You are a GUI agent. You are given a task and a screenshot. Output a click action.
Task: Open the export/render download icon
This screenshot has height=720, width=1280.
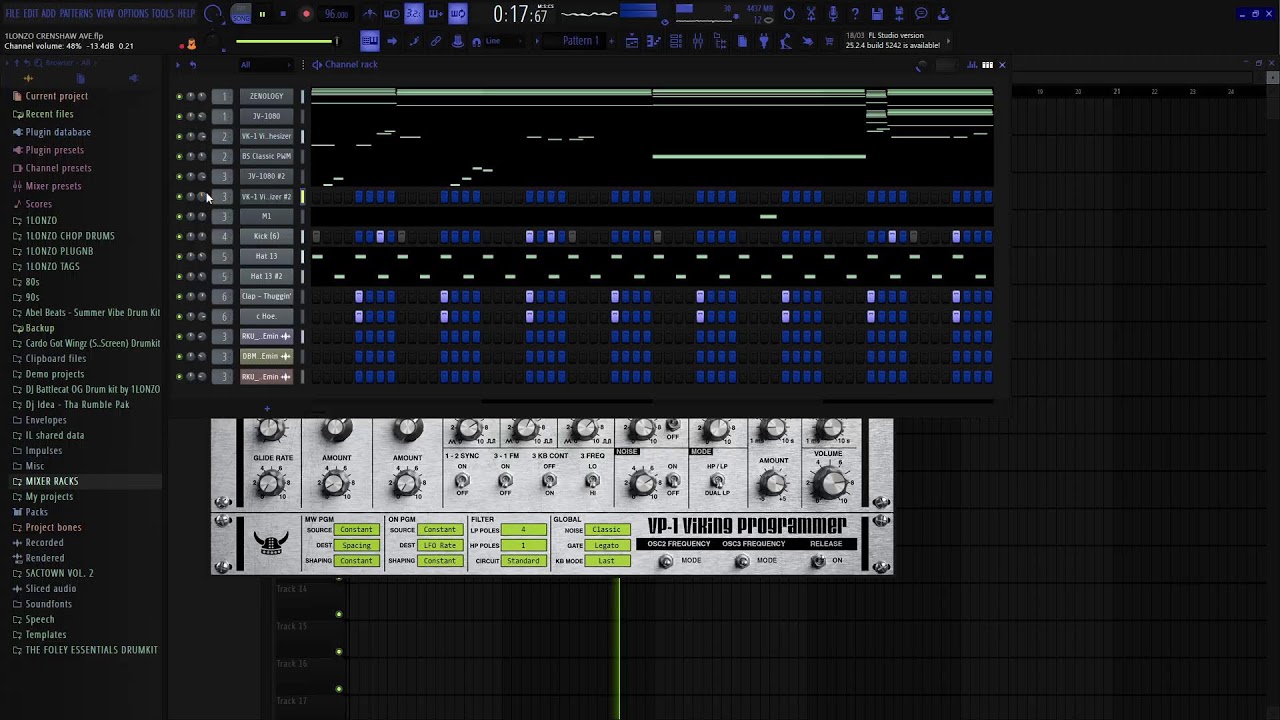click(x=943, y=14)
